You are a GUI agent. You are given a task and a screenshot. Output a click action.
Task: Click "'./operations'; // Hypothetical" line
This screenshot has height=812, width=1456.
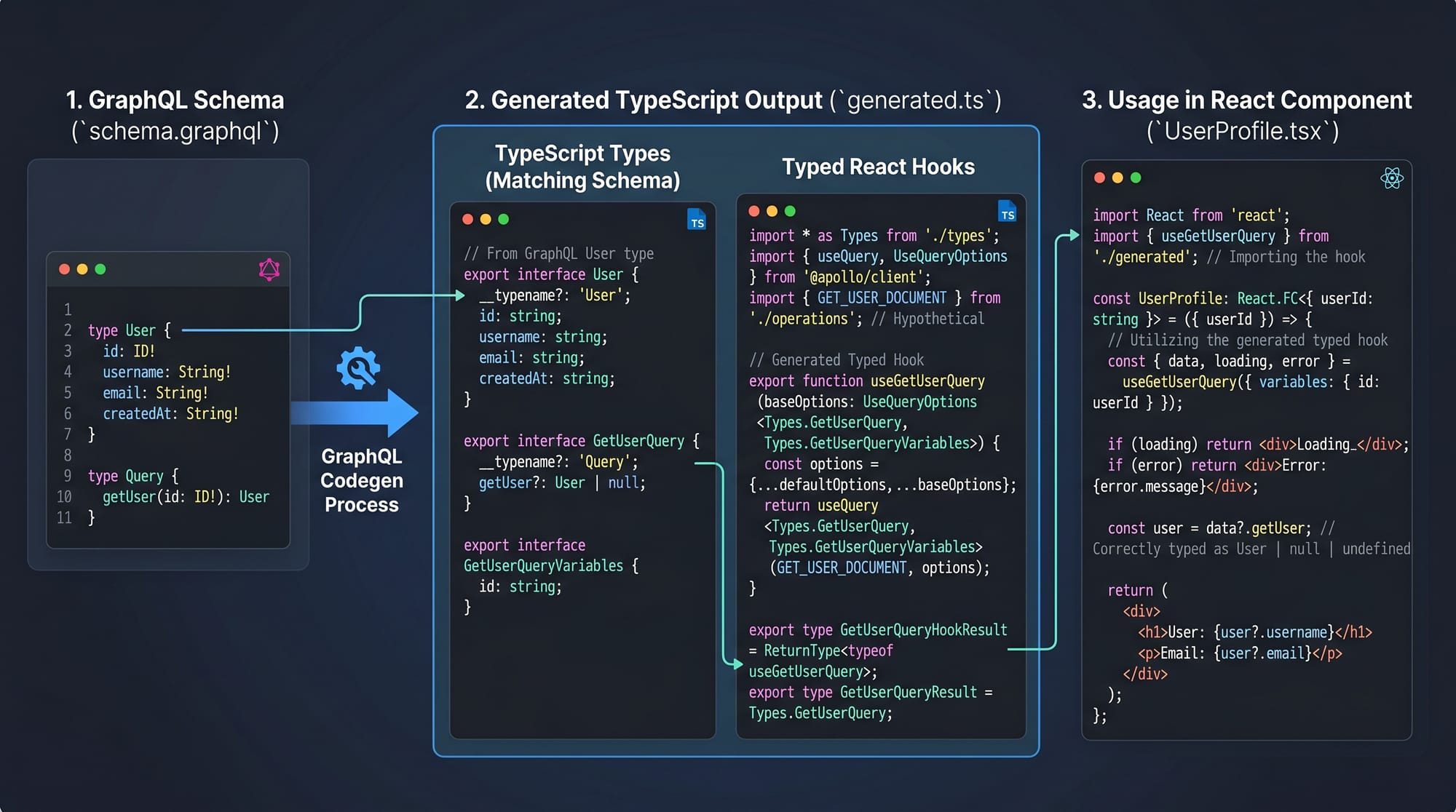866,319
